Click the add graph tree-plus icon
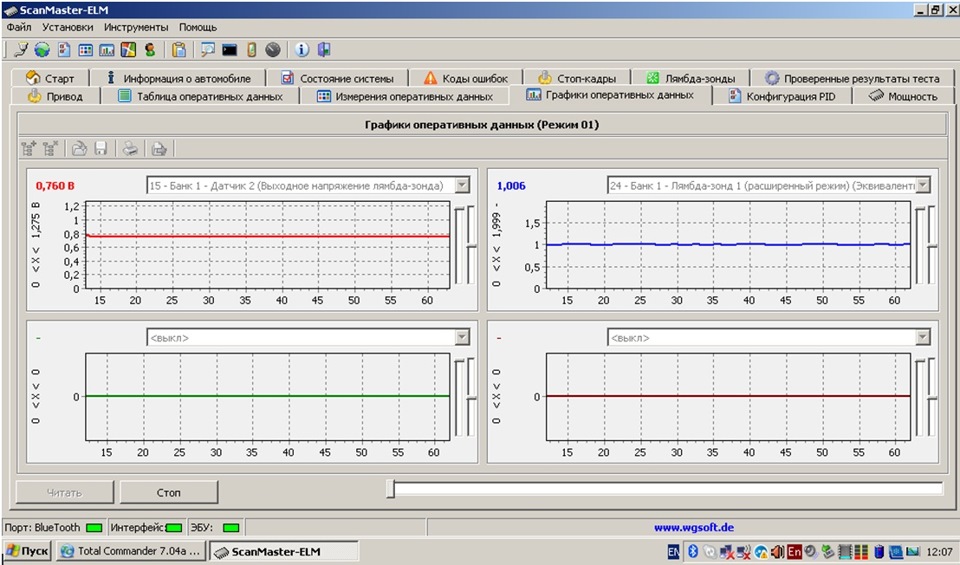This screenshot has width=960, height=565. 29,148
